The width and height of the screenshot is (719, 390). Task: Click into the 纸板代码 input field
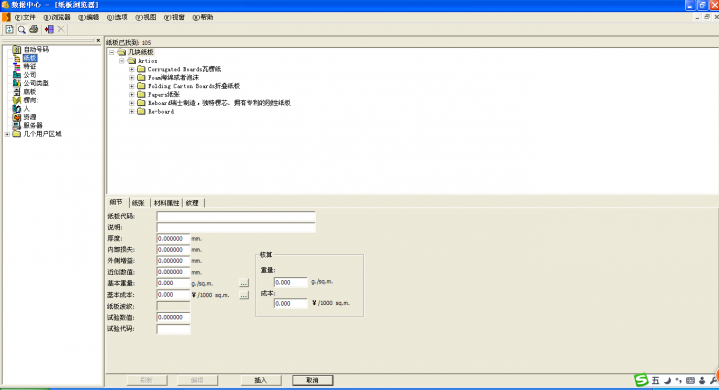click(x=236, y=216)
